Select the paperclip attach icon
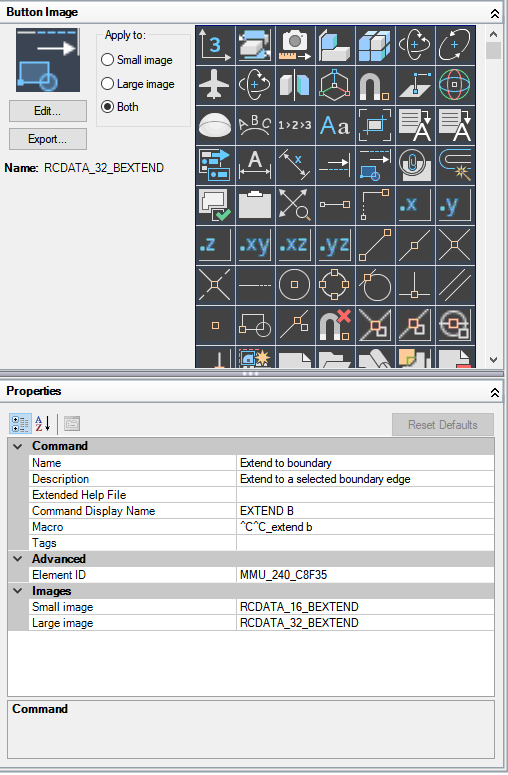This screenshot has width=508, height=775. pyautogui.click(x=415, y=166)
